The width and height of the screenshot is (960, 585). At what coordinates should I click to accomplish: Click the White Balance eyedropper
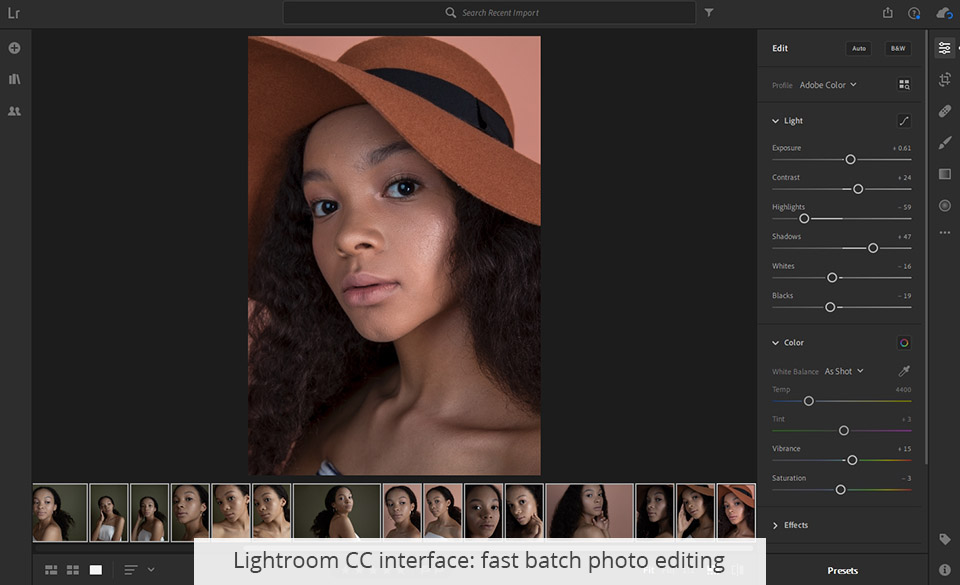903,370
